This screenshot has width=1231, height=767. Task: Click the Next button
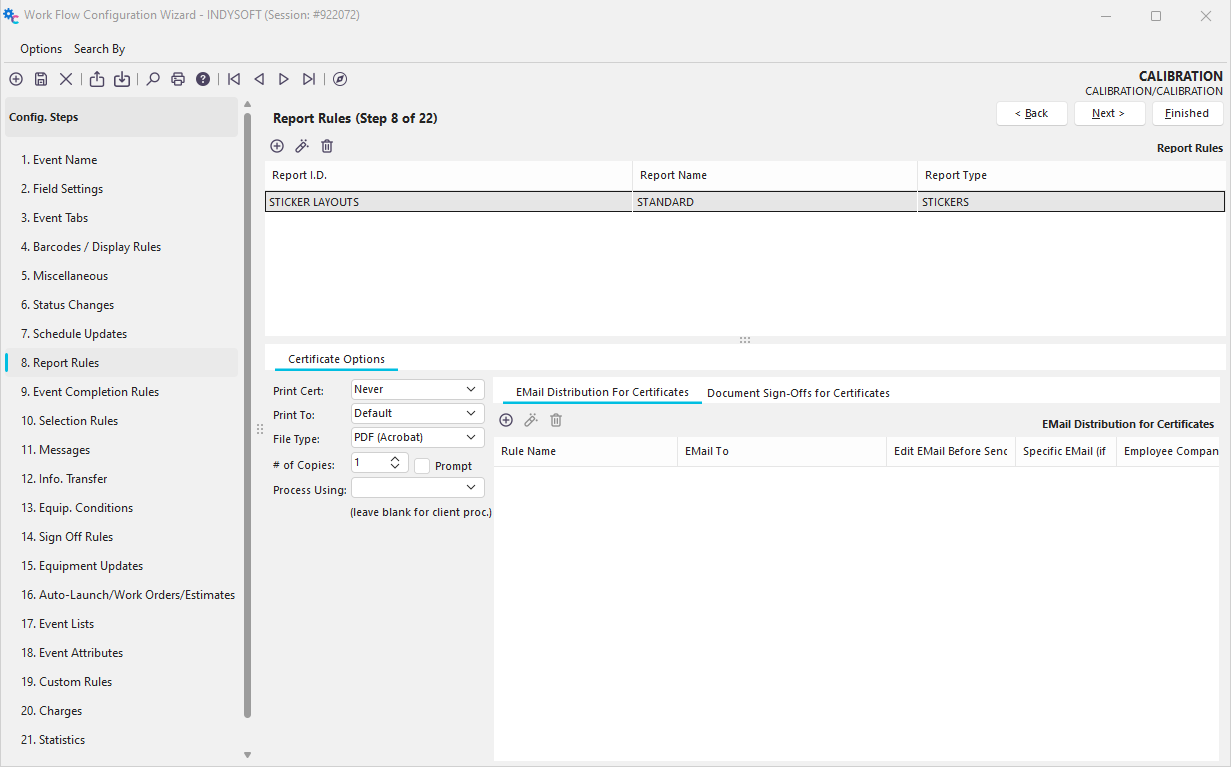[1108, 113]
